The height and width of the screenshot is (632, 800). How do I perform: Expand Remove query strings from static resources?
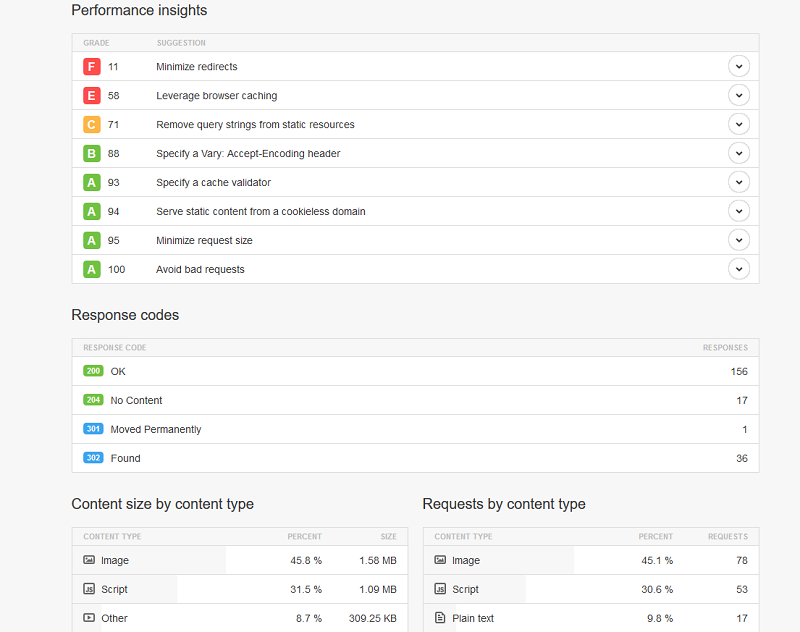pyautogui.click(x=738, y=125)
